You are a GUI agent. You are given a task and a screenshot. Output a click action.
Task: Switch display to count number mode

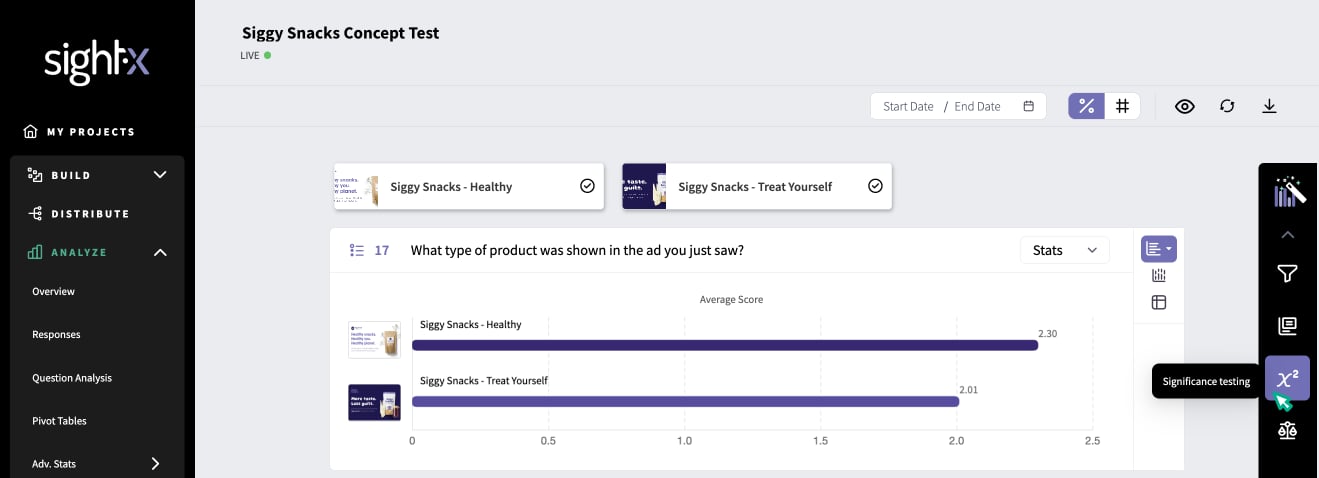[1123, 106]
